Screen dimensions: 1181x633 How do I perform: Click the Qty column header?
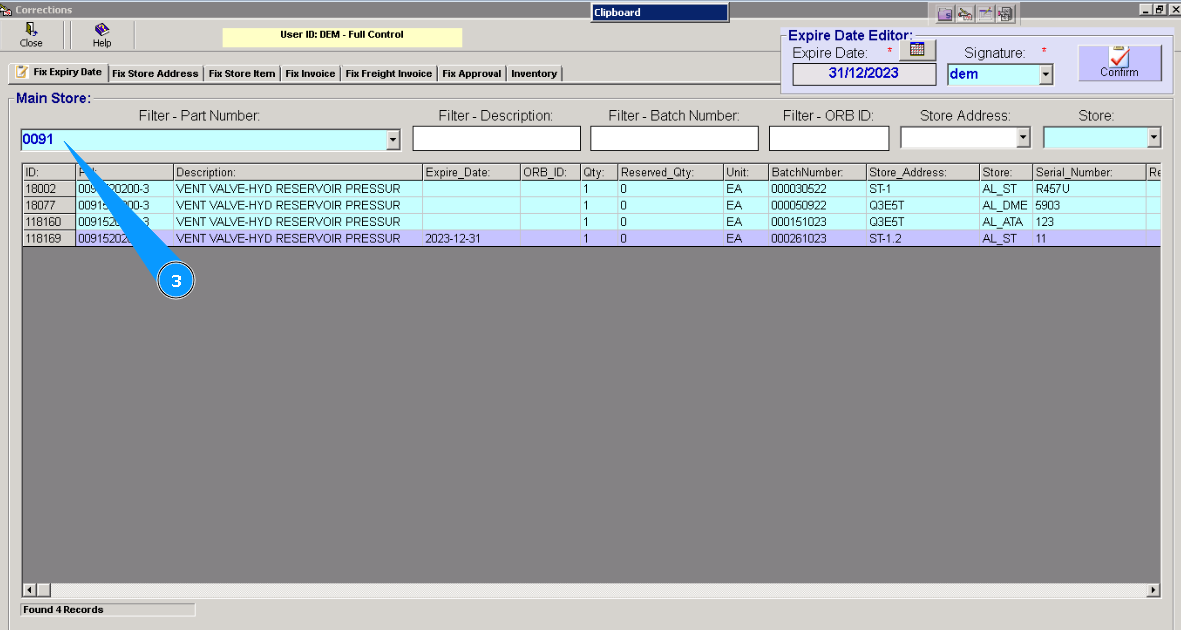599,173
